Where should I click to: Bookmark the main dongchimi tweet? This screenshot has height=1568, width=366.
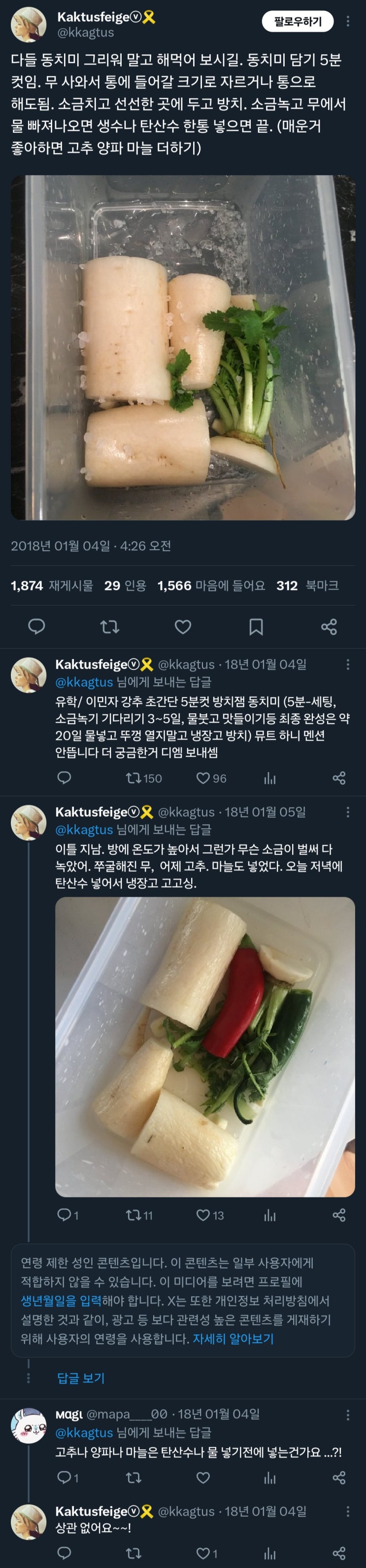tap(256, 626)
